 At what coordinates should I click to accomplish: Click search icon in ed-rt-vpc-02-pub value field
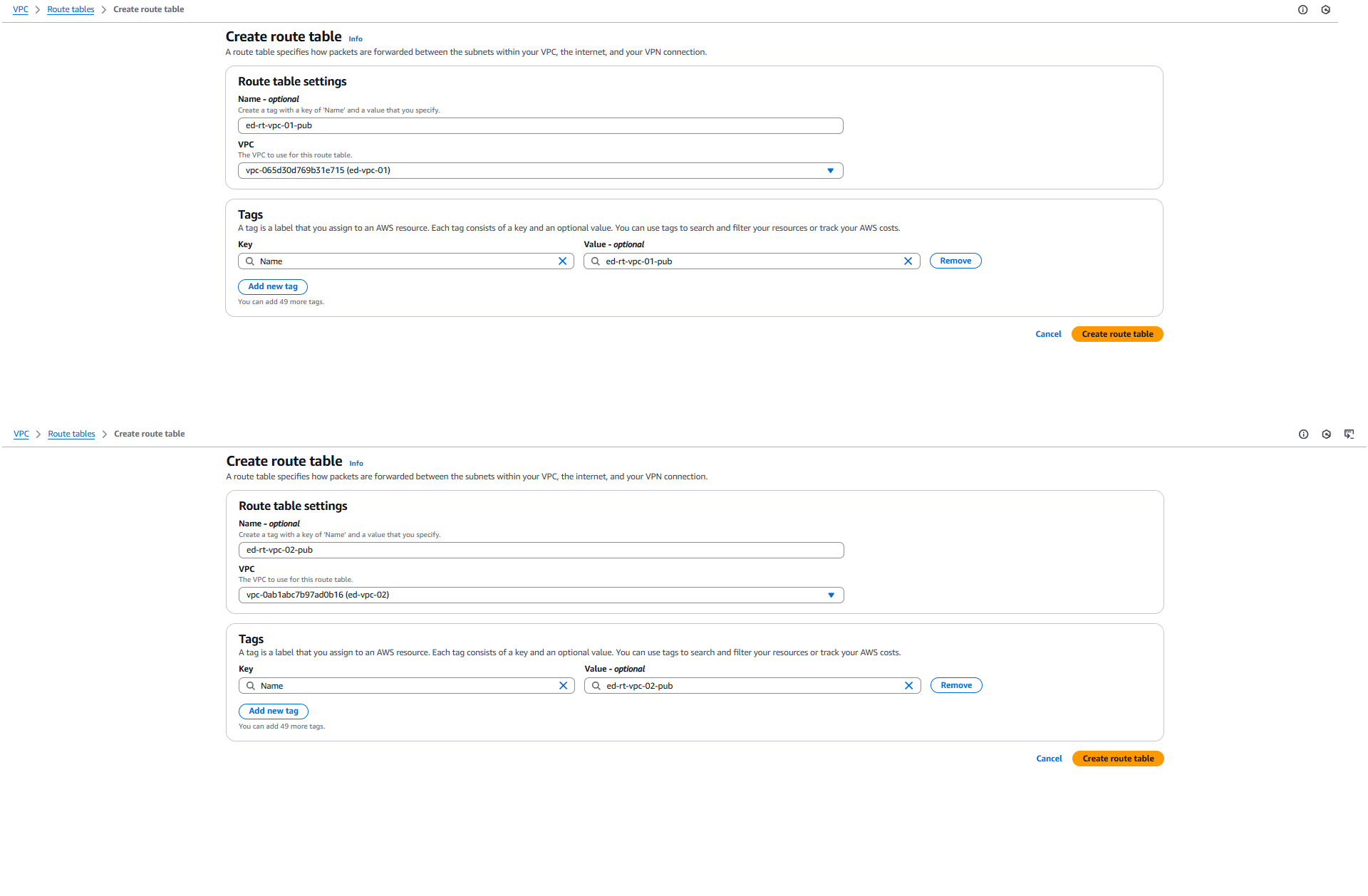[596, 686]
